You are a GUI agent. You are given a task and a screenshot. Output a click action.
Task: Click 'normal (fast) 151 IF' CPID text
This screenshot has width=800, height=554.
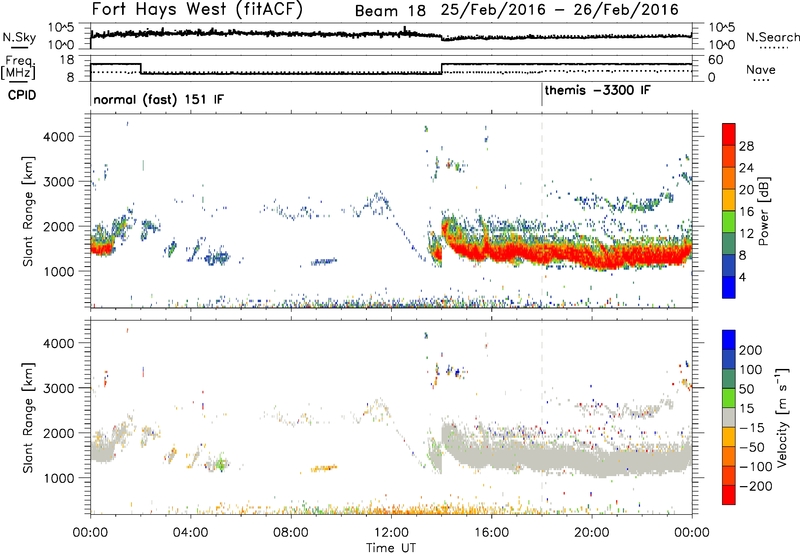point(159,99)
